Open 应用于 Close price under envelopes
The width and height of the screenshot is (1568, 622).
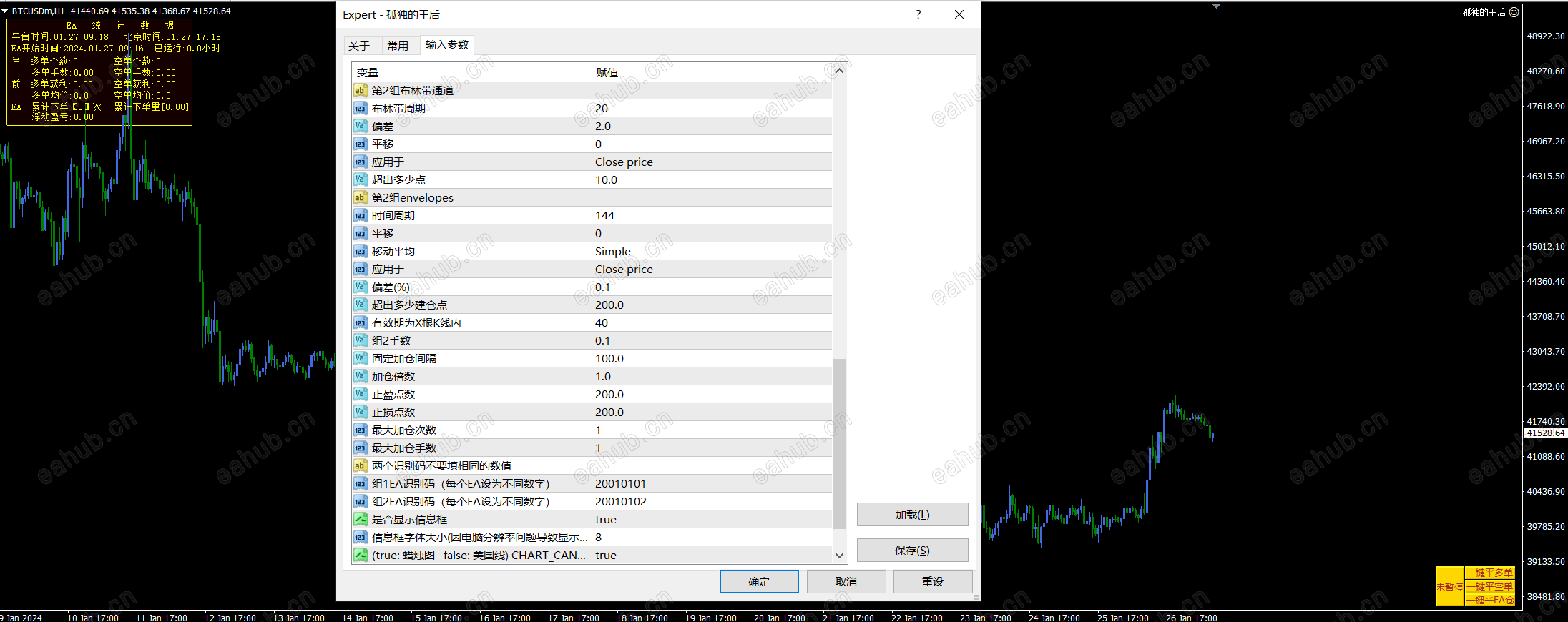coord(712,270)
